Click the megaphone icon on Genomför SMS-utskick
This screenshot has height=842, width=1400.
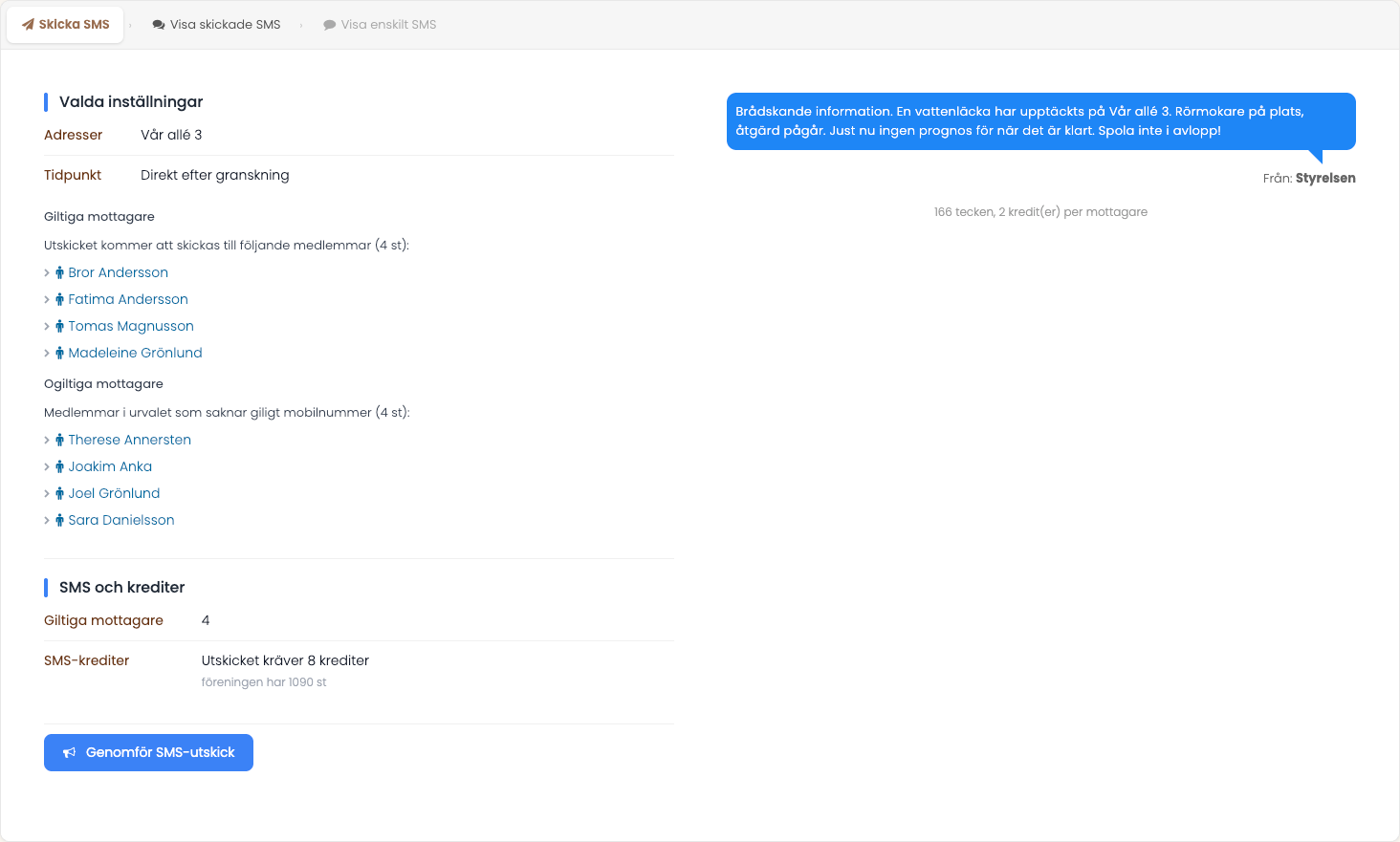click(x=70, y=753)
